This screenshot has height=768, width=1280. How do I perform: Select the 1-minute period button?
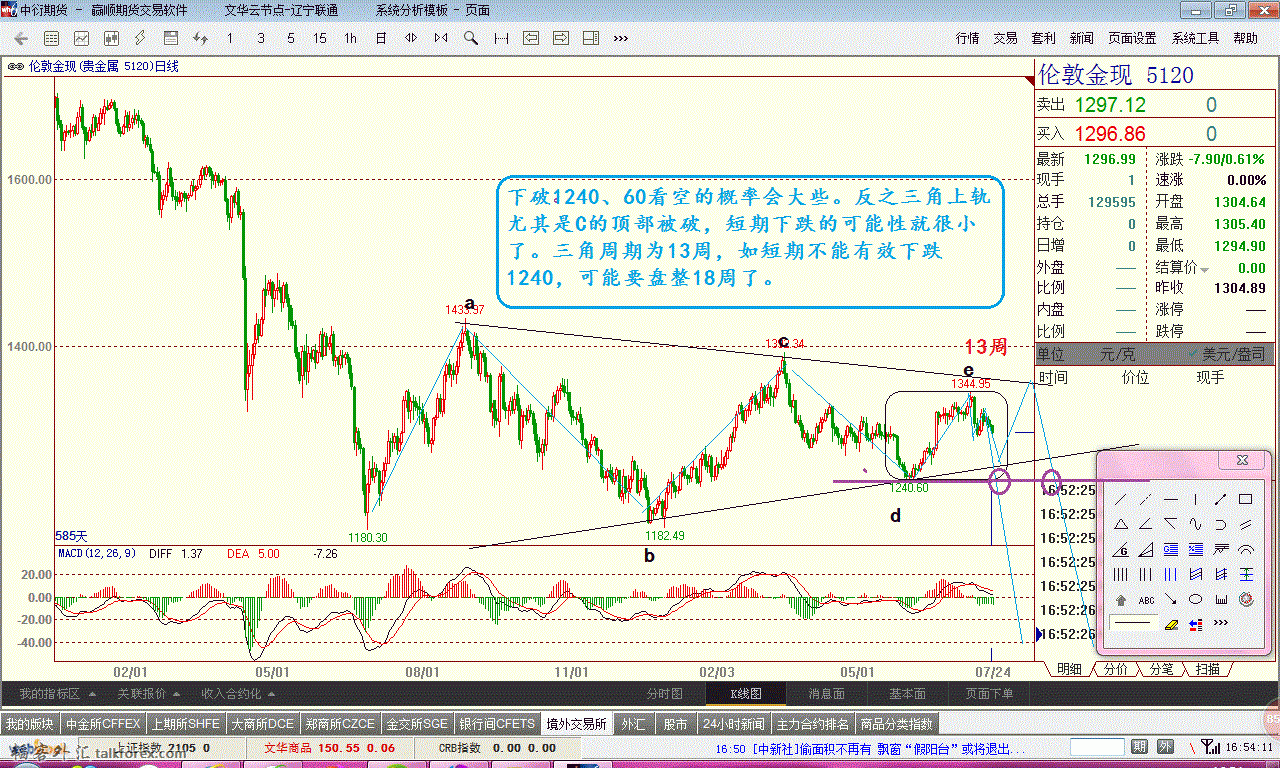coord(230,38)
